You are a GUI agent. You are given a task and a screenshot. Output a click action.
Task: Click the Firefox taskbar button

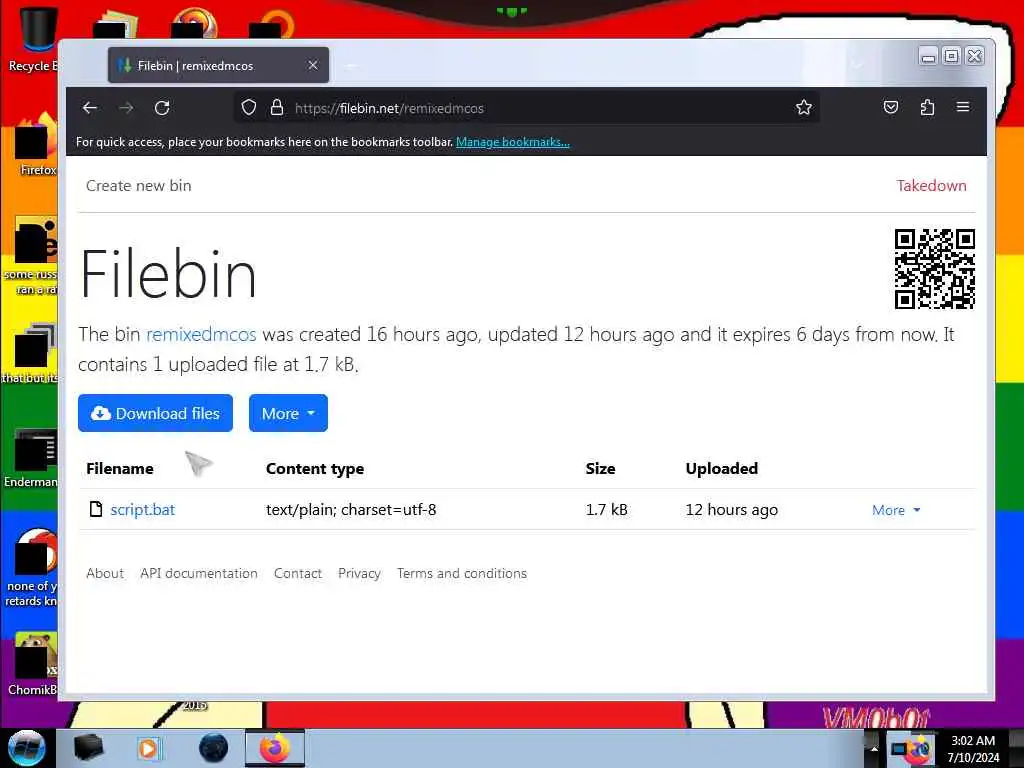tap(275, 748)
